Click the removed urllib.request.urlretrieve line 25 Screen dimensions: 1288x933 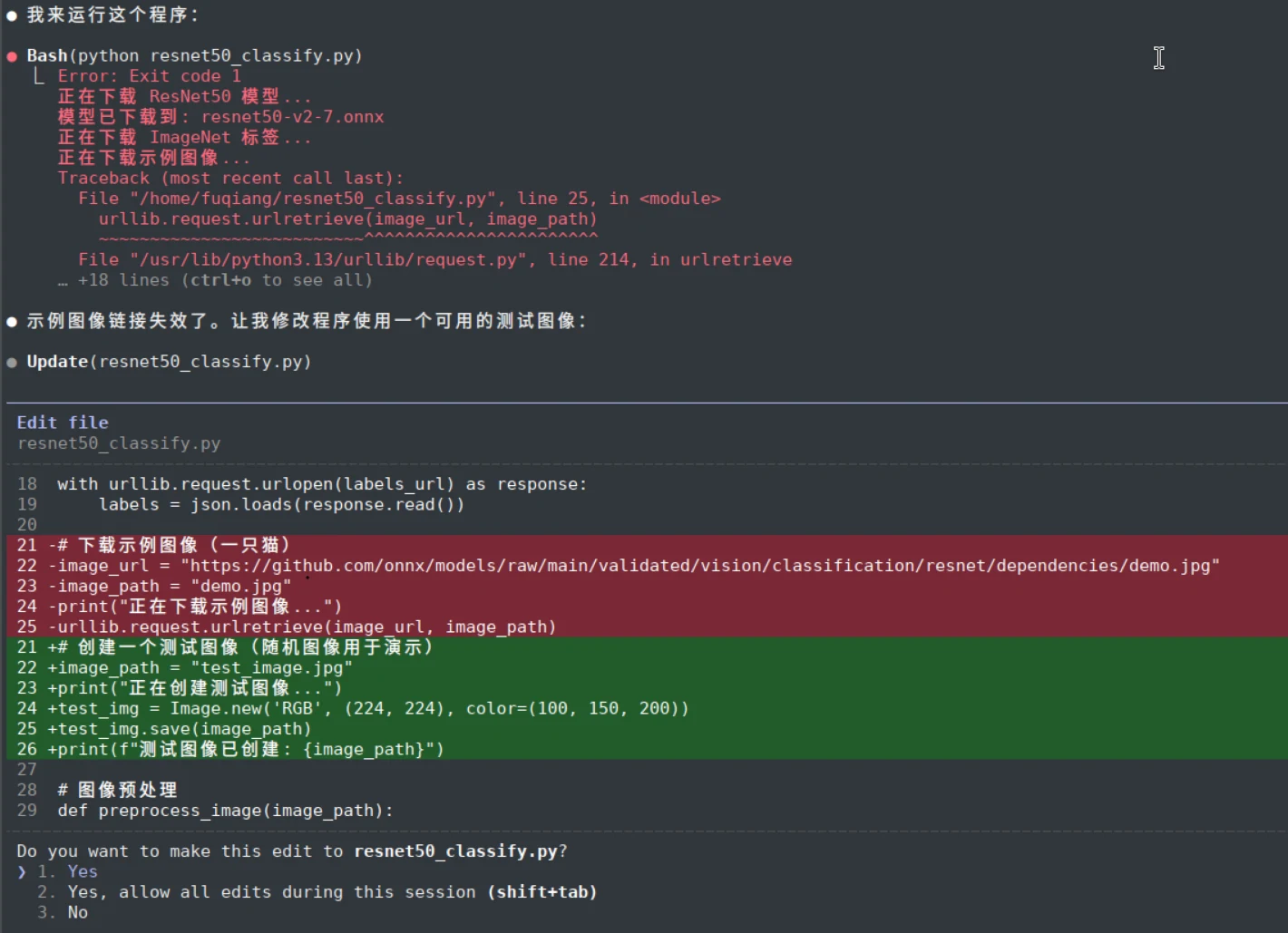pyautogui.click(x=647, y=627)
